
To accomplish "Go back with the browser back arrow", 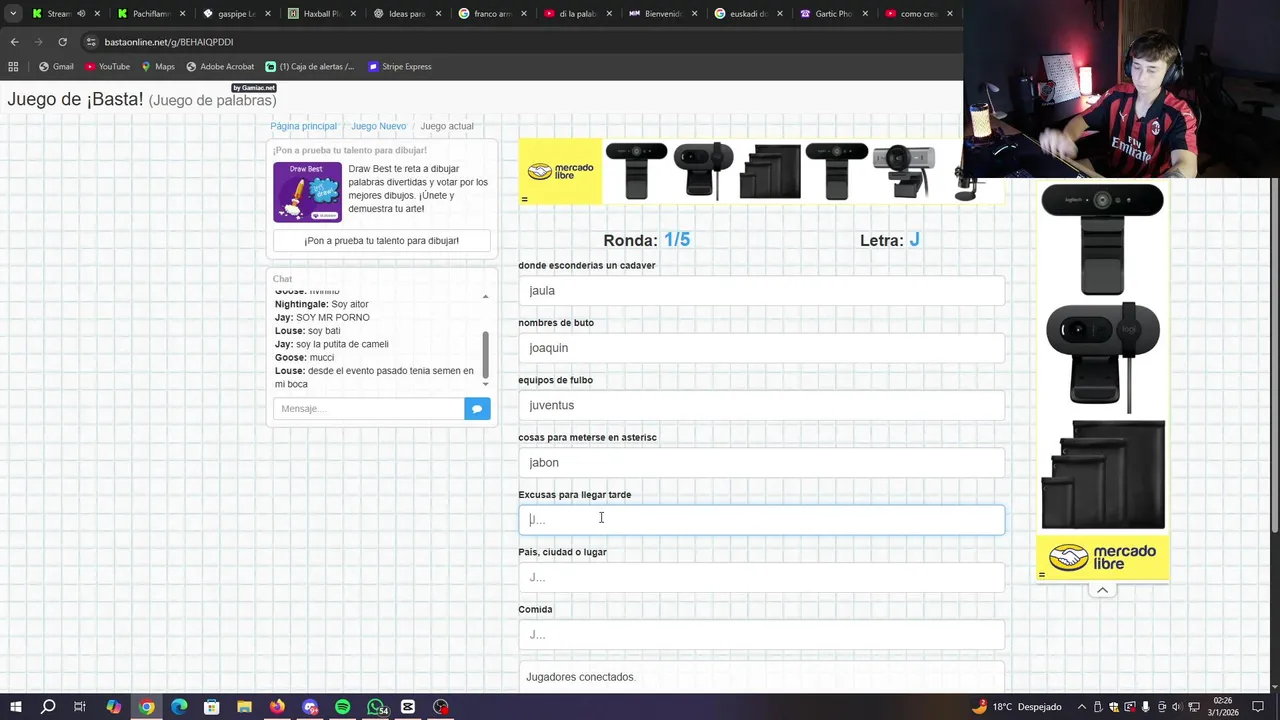I will coord(14,42).
